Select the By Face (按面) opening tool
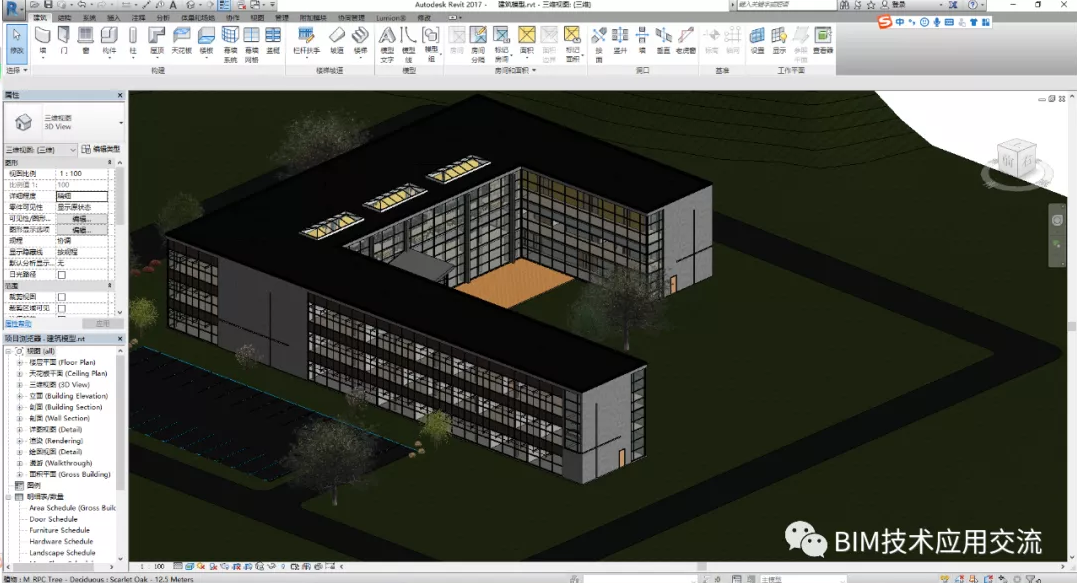Viewport: 1077px width, 583px height. click(599, 45)
